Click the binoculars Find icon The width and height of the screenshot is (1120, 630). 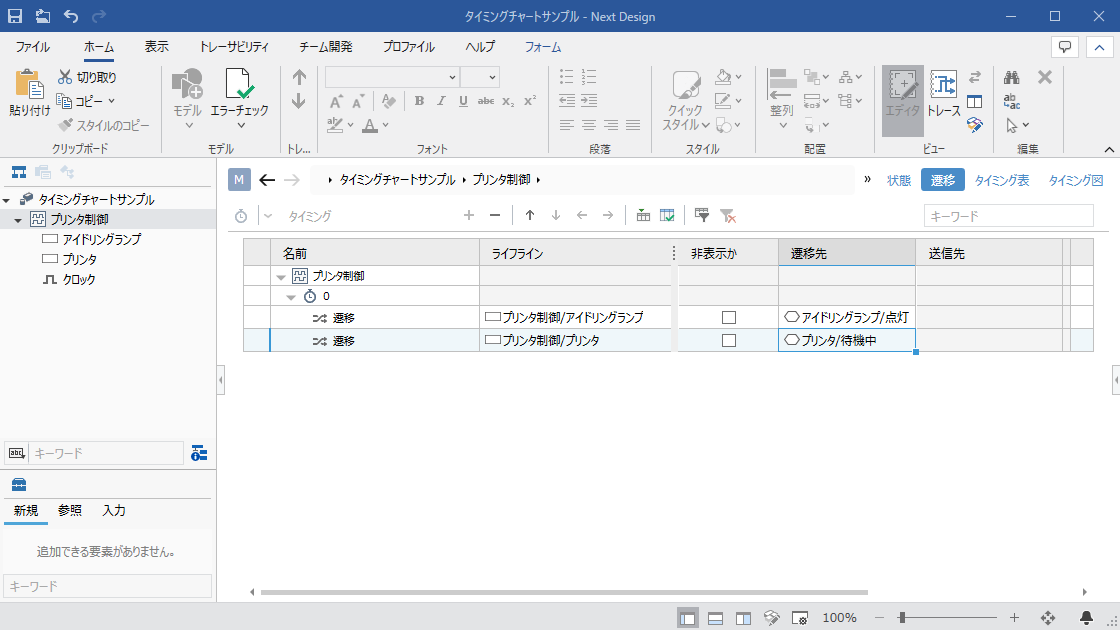tap(1011, 77)
